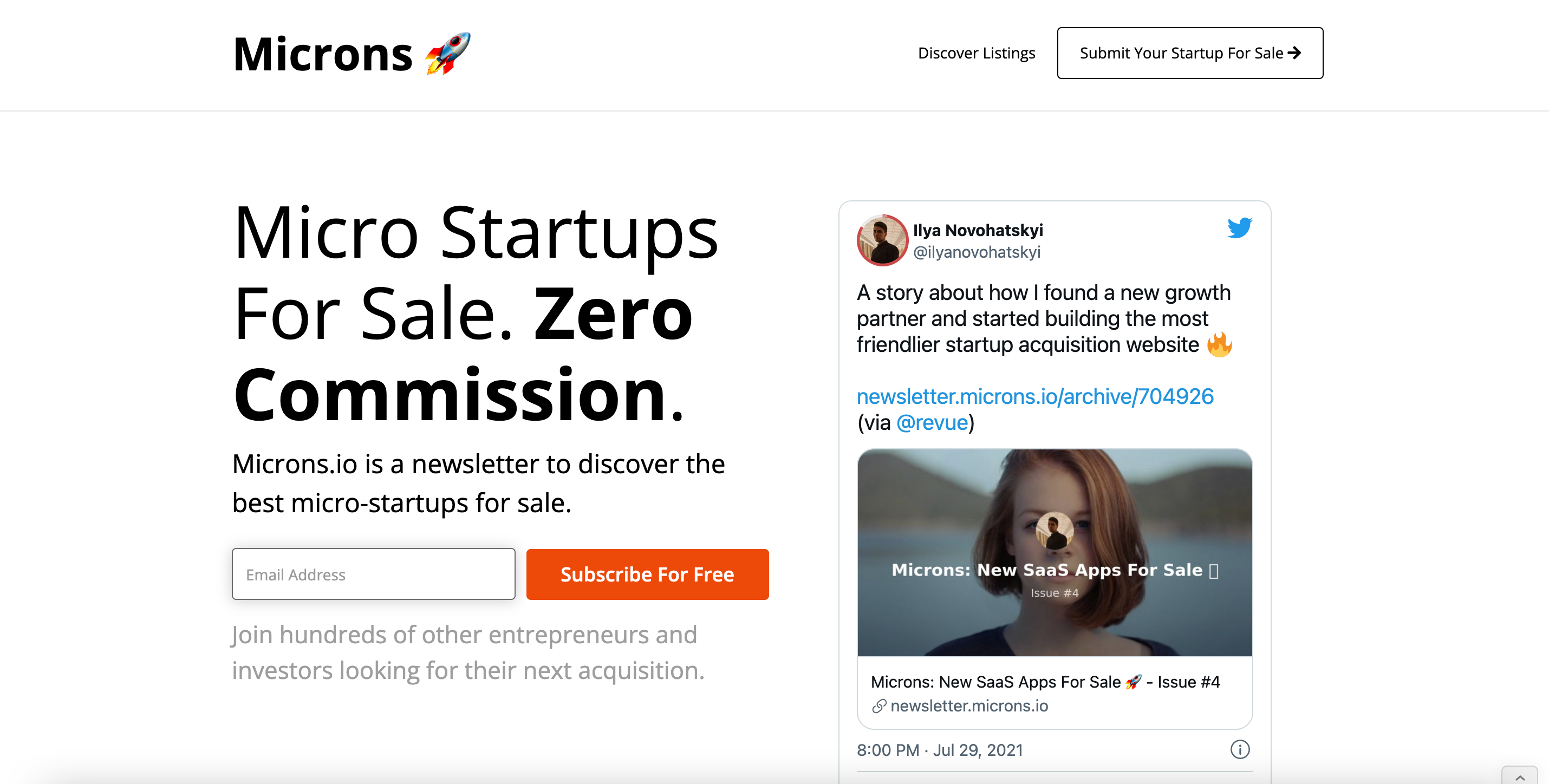Open Discover Listings menu item
This screenshot has width=1549, height=784.
[x=976, y=53]
